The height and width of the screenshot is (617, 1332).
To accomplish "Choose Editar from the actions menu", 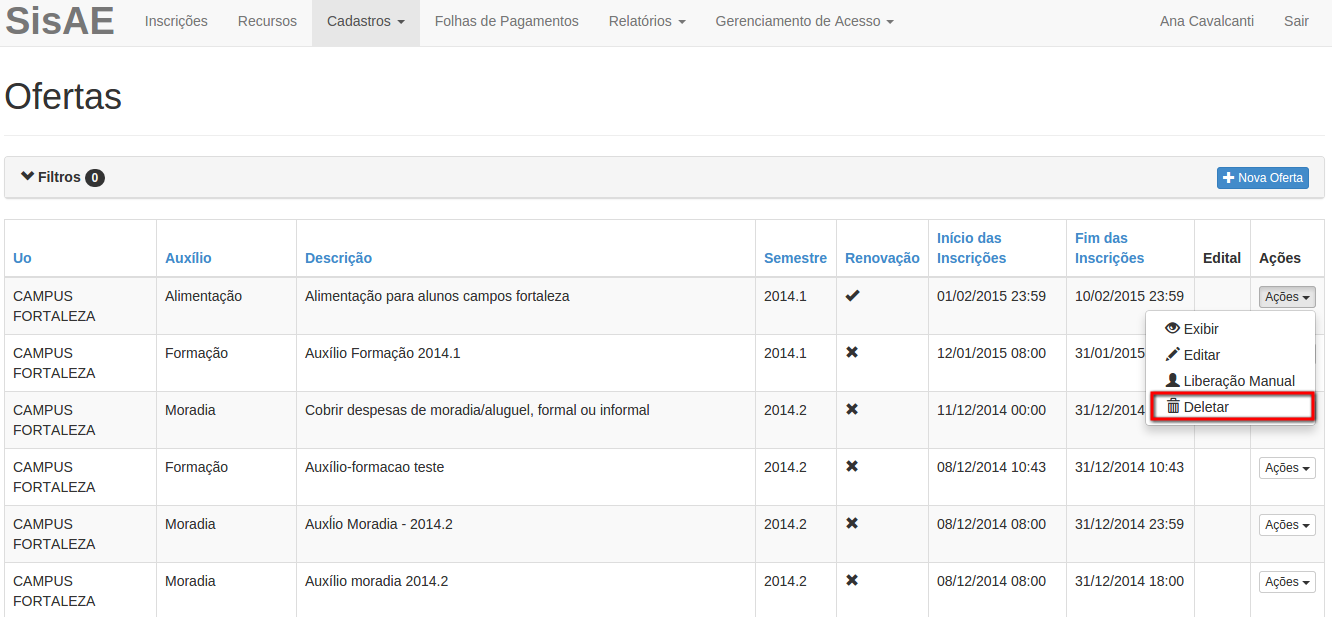I will pyautogui.click(x=1230, y=355).
